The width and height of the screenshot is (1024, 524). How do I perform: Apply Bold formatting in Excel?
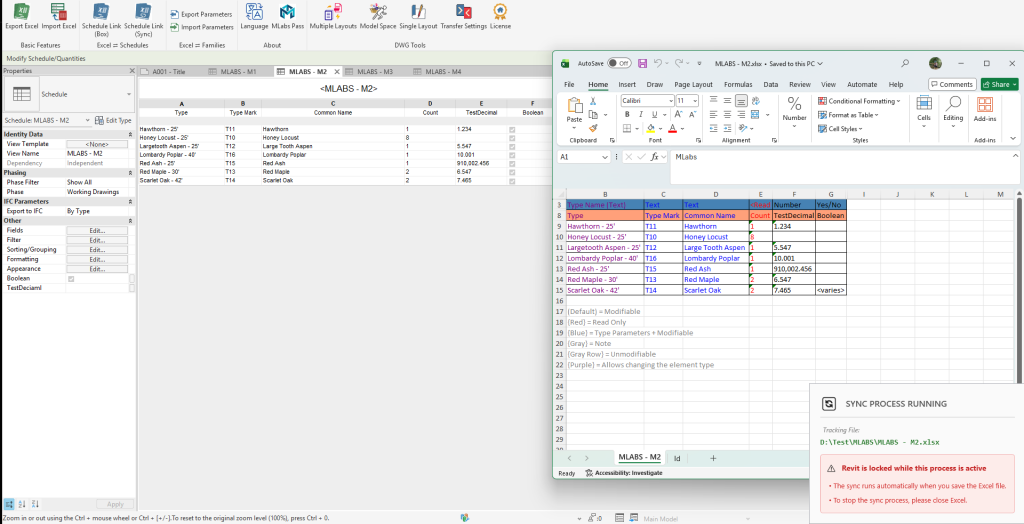tap(626, 114)
